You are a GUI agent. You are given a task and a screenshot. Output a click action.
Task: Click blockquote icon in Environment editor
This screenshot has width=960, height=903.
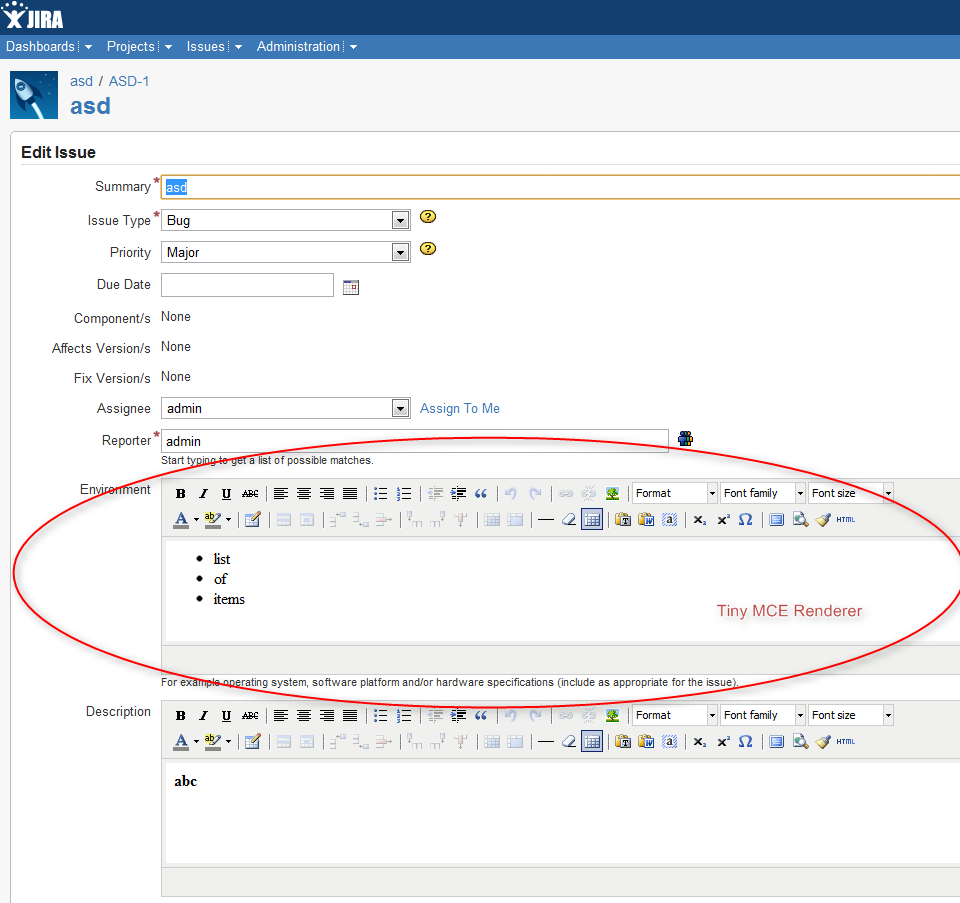tap(481, 493)
